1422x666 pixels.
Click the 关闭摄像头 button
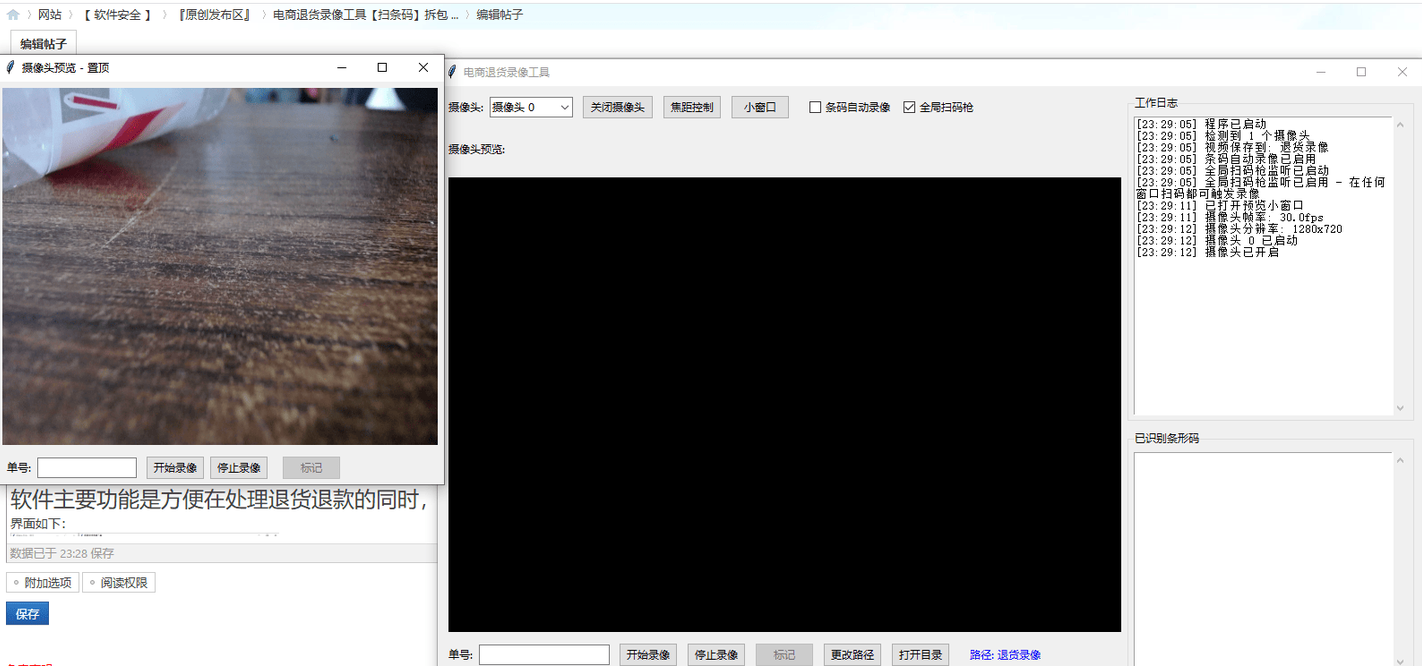[x=618, y=107]
